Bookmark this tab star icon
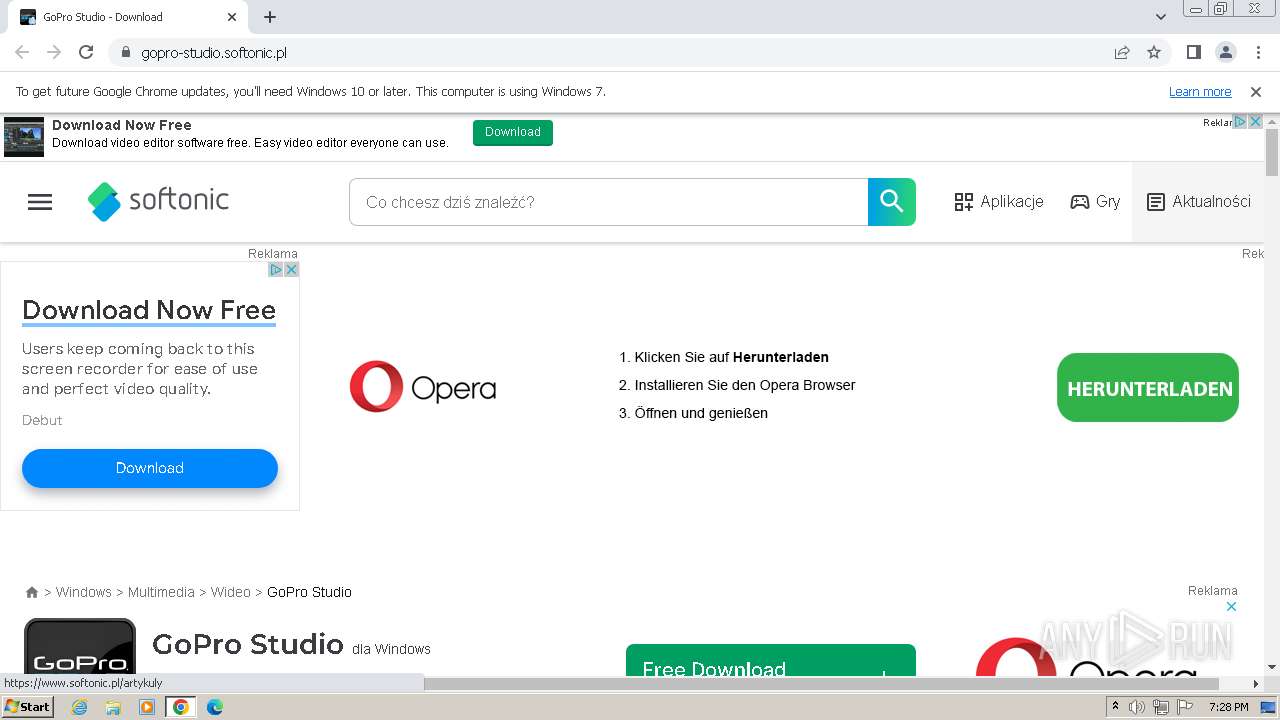The height and width of the screenshot is (720, 1280). click(x=1154, y=52)
